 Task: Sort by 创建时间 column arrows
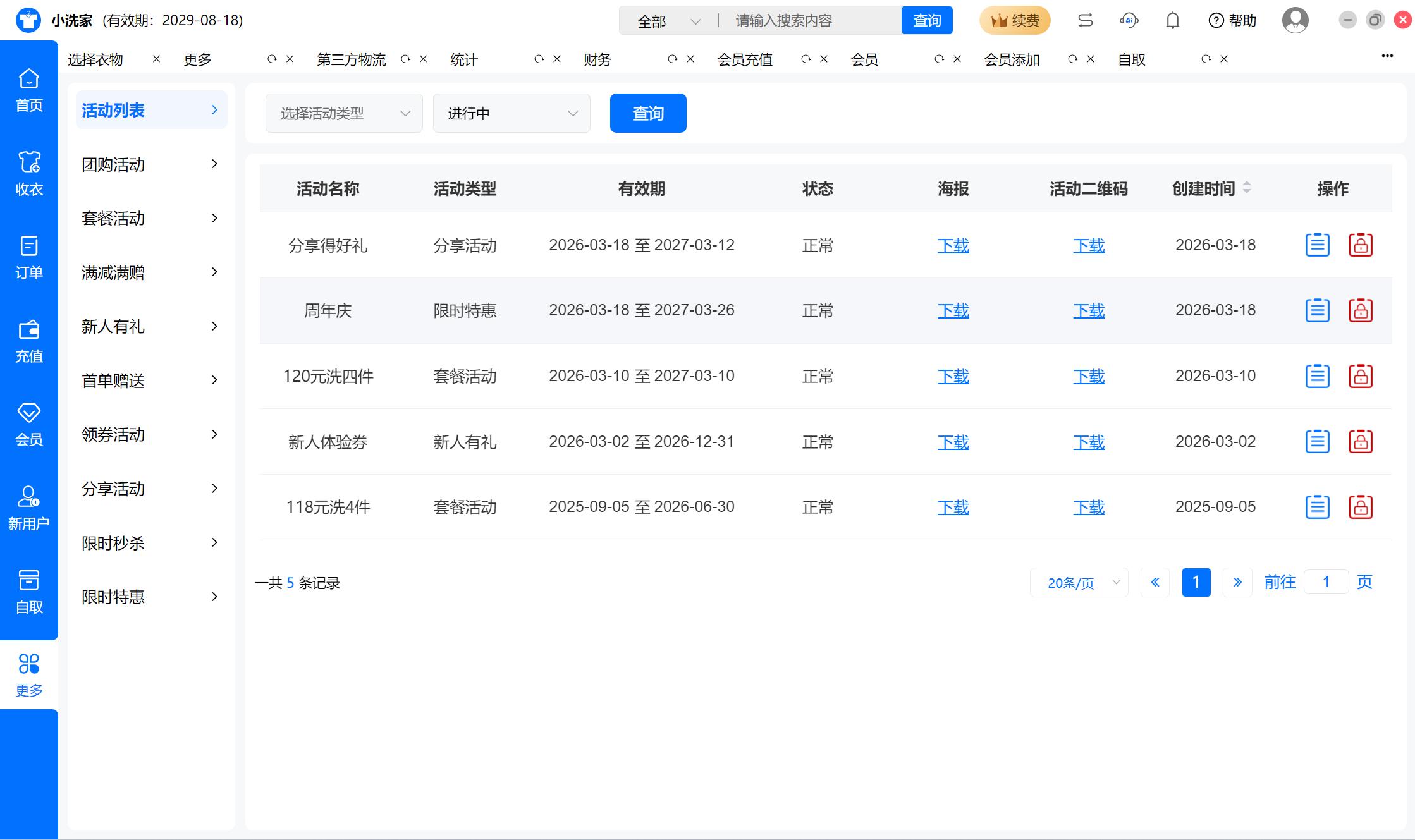[x=1246, y=188]
